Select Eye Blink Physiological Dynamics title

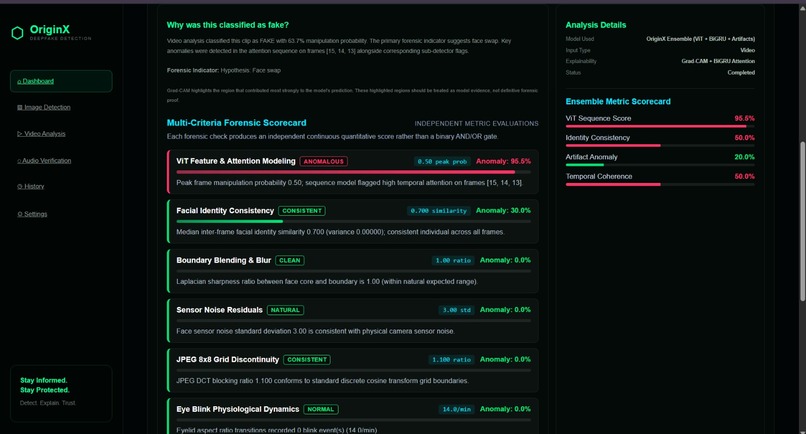coord(237,410)
